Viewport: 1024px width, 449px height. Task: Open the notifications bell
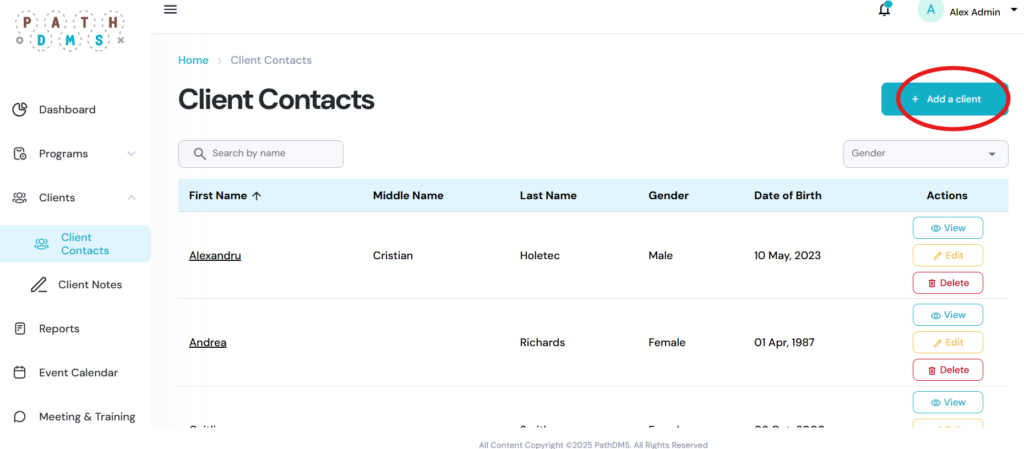[884, 10]
